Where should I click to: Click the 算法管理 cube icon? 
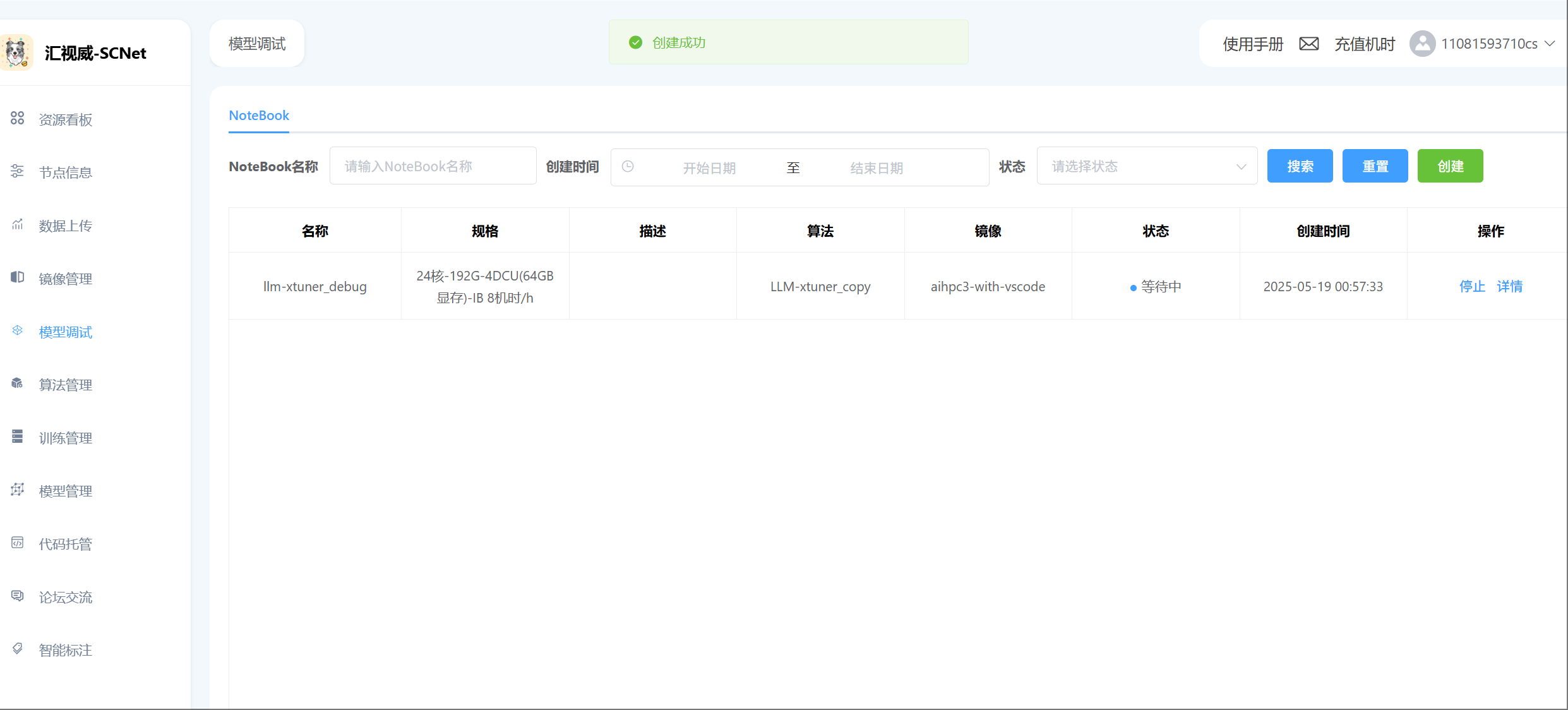click(x=18, y=383)
